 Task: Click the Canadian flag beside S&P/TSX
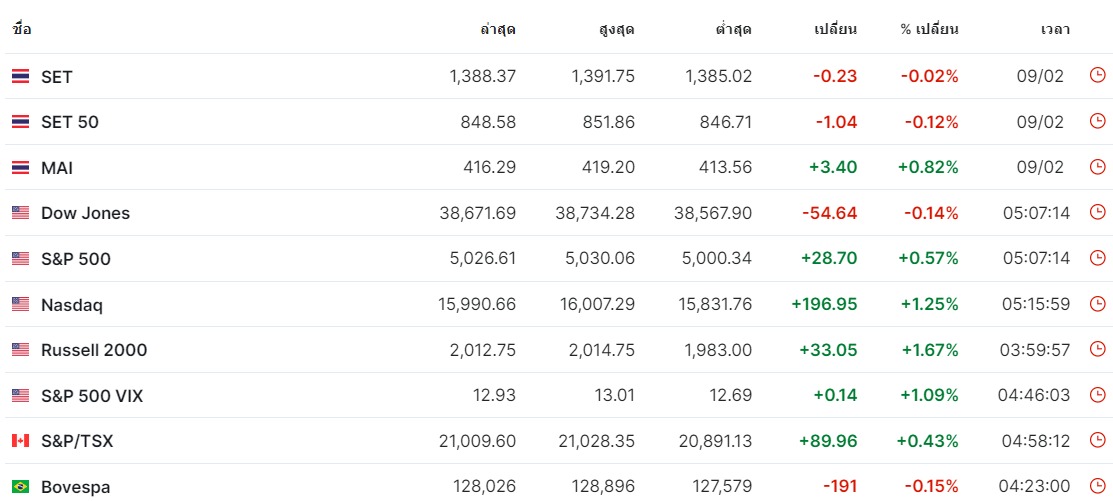pos(21,441)
